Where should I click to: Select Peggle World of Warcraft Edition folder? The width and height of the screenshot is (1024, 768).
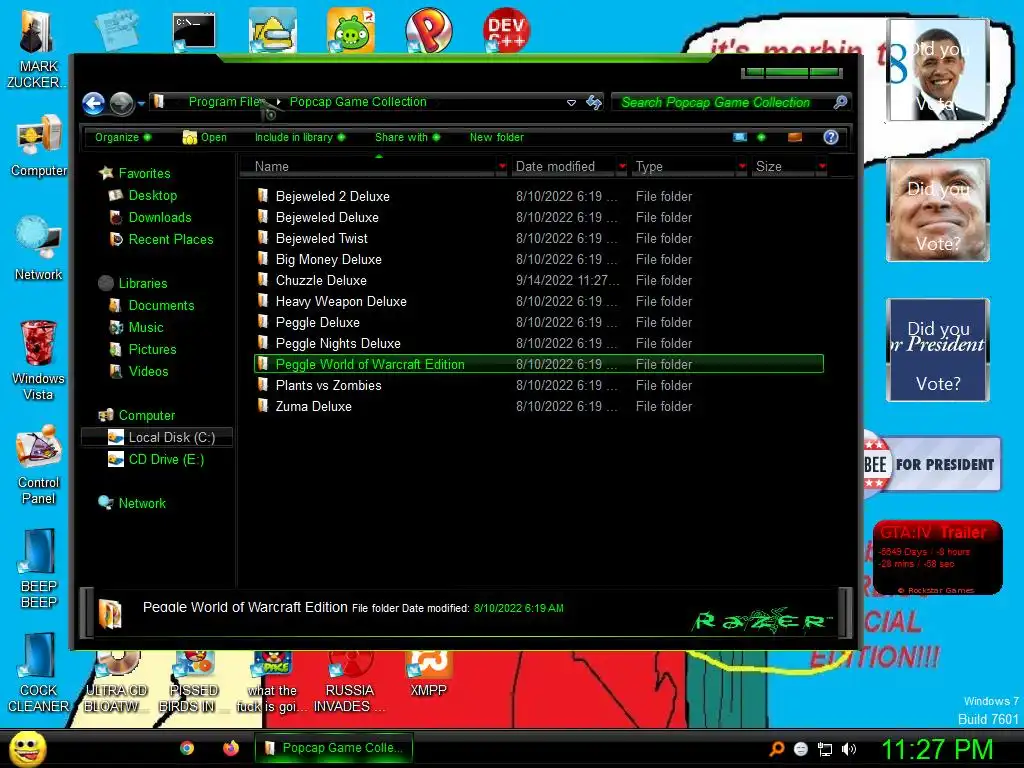[x=539, y=364]
